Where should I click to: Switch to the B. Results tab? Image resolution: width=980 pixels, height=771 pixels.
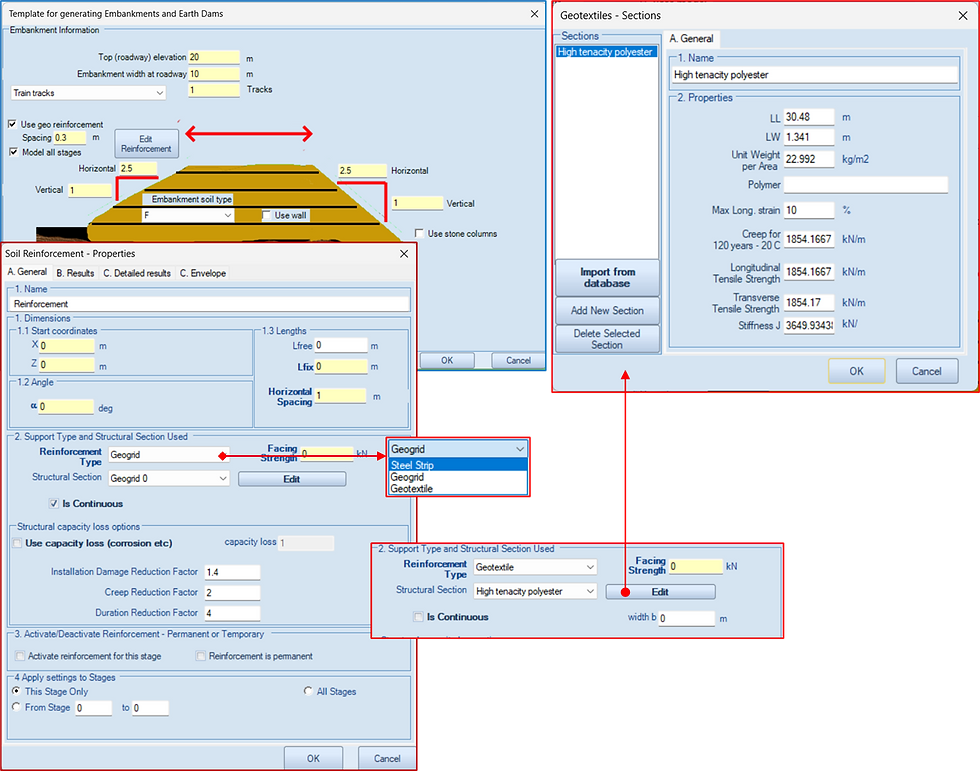[76, 273]
